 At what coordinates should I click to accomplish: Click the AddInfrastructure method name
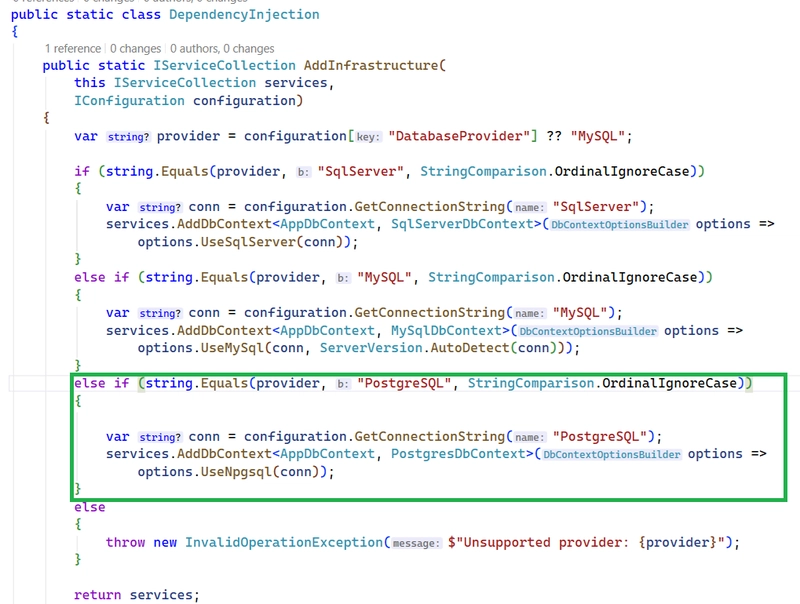371,65
